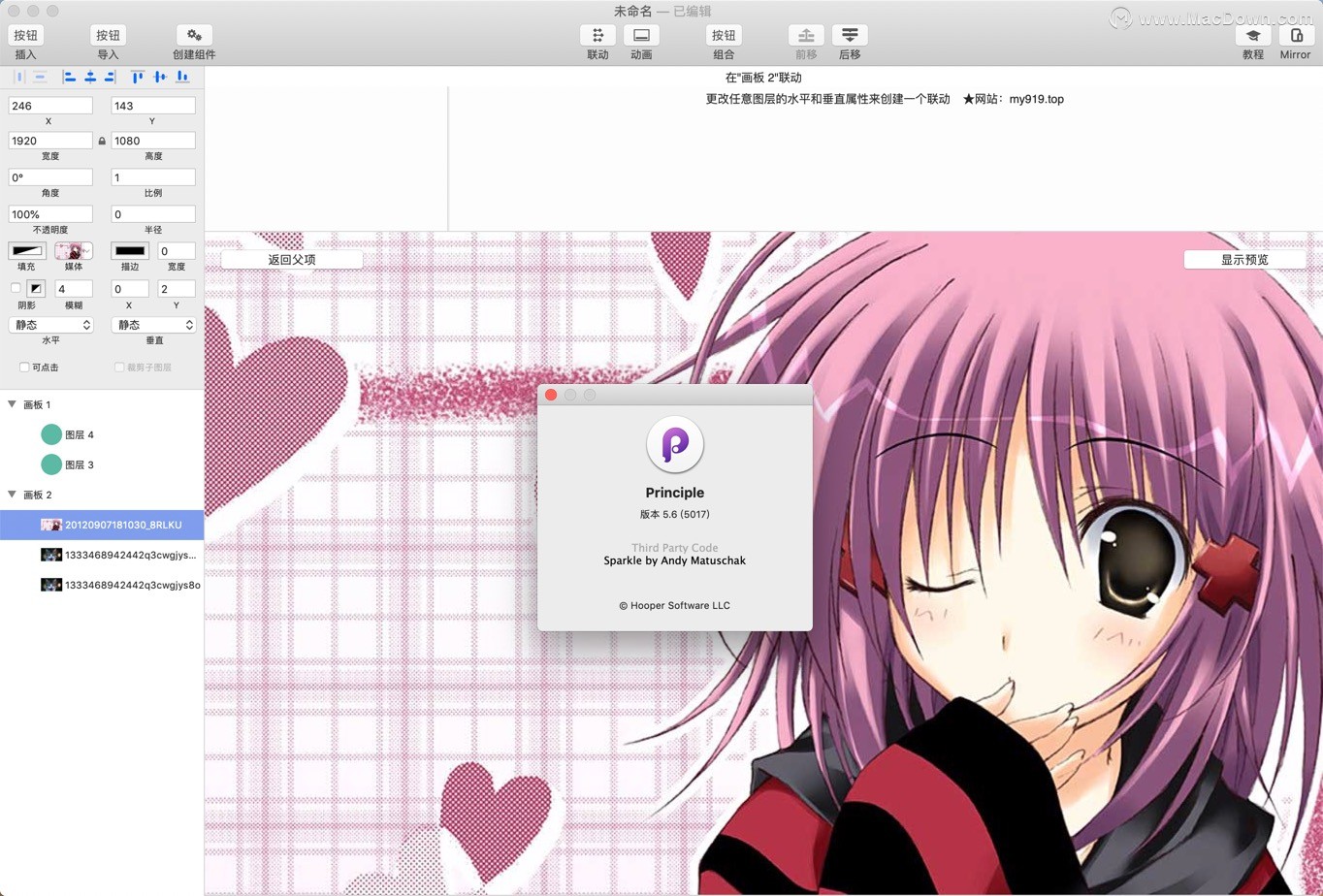The width and height of the screenshot is (1323, 896).
Task: Click the 模糊 blur field
Action: tap(74, 288)
